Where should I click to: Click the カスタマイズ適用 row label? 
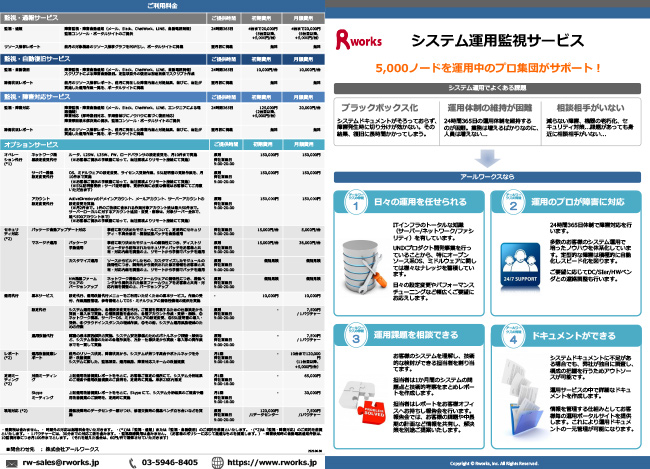[x=83, y=261]
